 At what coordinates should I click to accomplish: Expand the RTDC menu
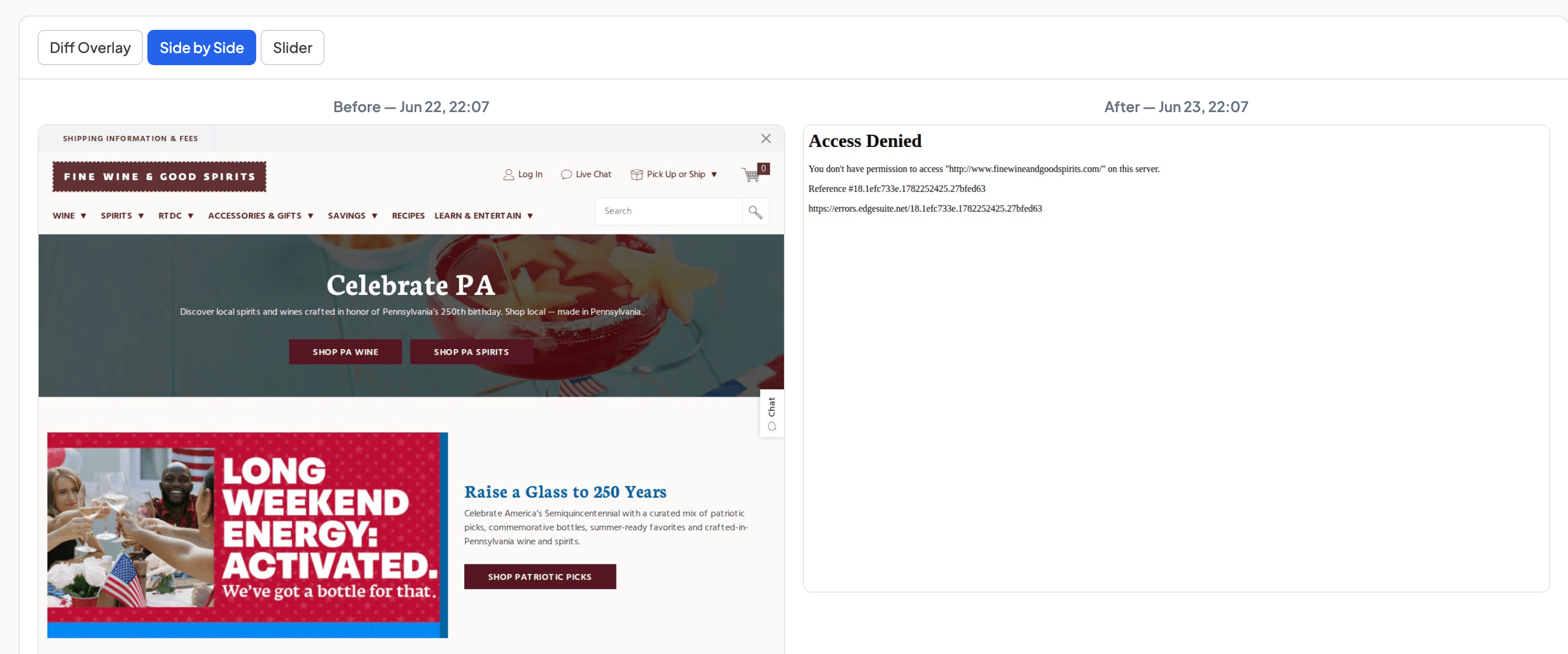176,215
